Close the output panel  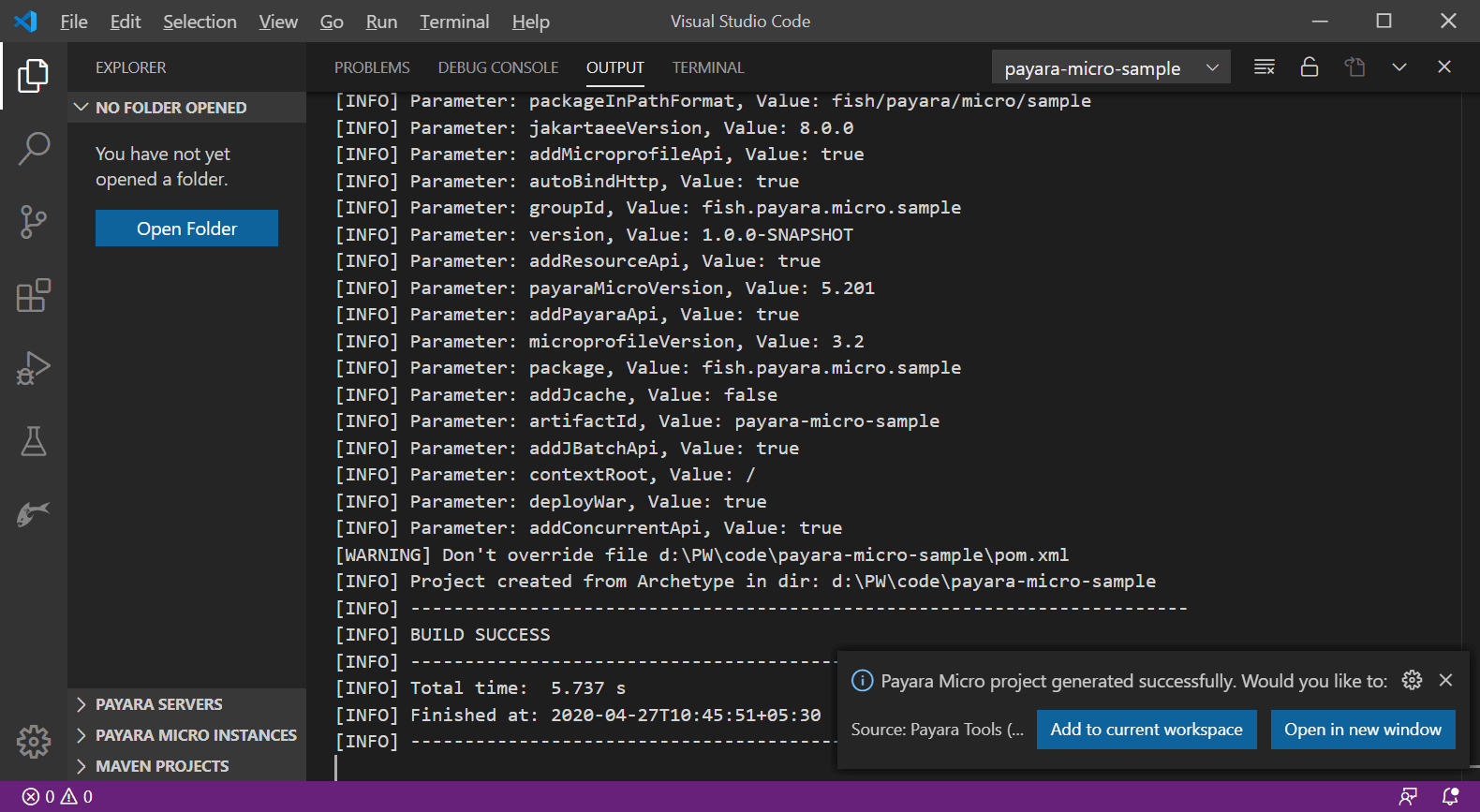pyautogui.click(x=1444, y=67)
